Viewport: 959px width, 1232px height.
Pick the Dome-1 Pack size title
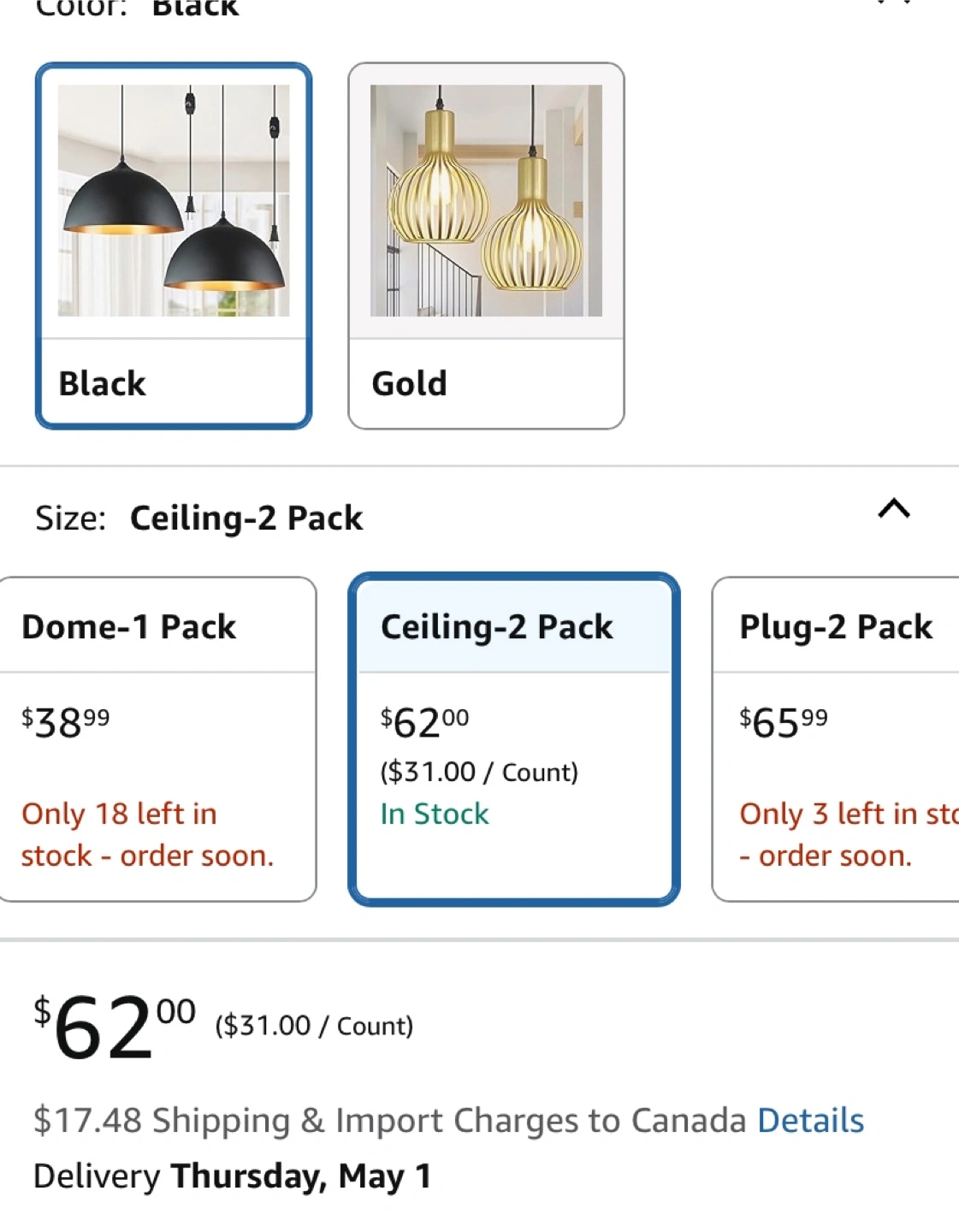click(129, 627)
